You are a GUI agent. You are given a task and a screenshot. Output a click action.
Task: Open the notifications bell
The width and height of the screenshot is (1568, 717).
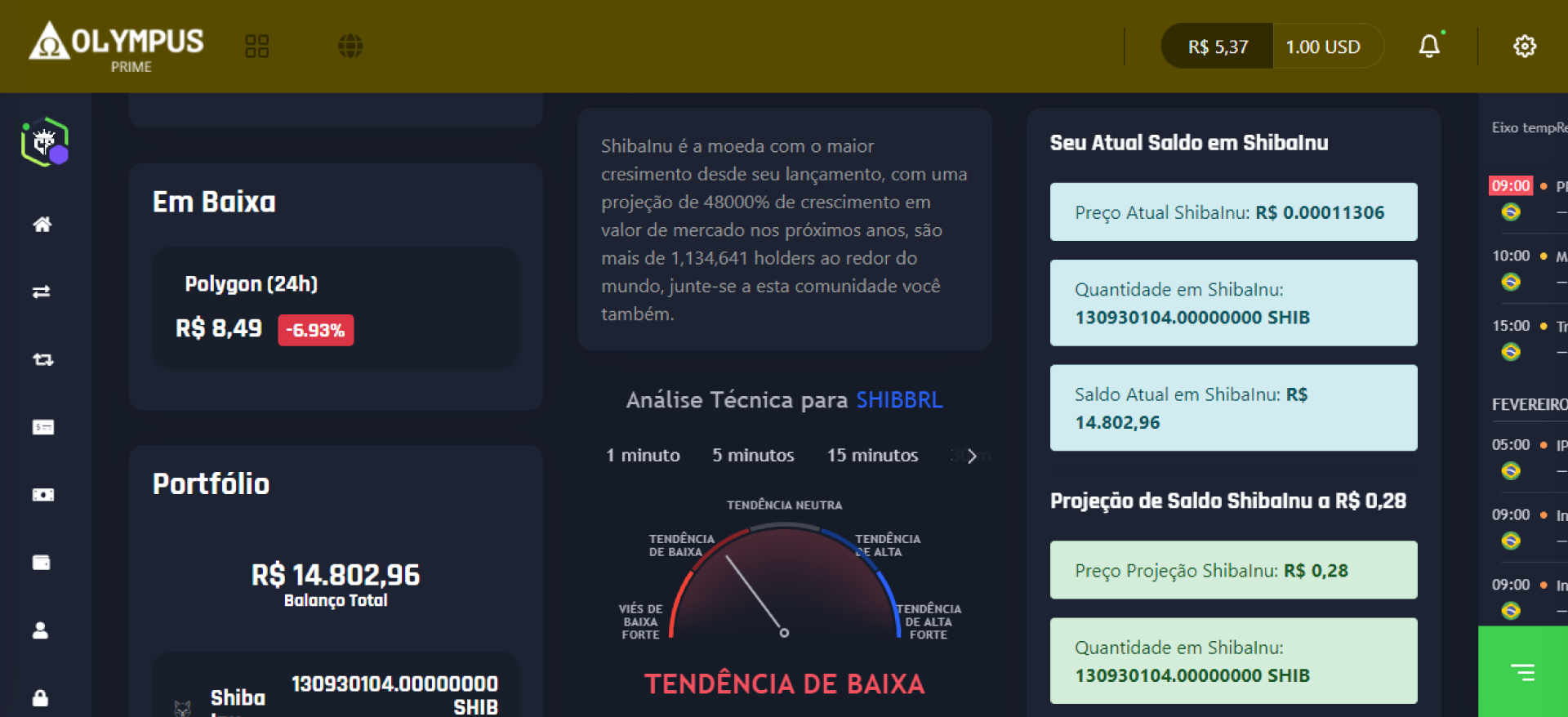coord(1429,47)
